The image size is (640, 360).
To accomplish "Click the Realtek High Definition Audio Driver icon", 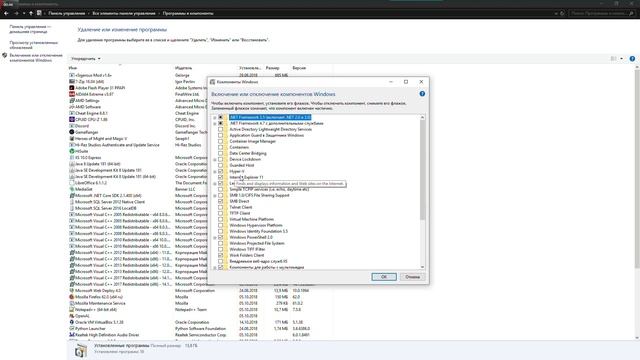I will [x=72, y=335].
